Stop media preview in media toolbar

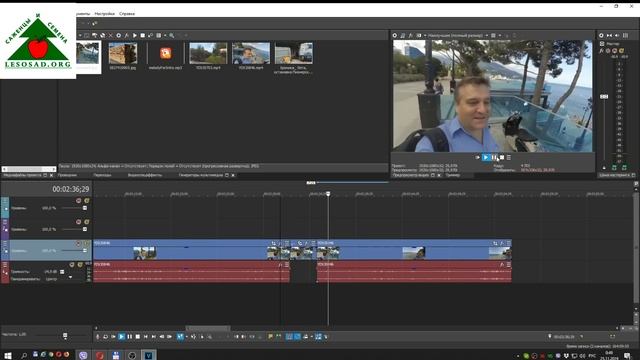coord(142,36)
